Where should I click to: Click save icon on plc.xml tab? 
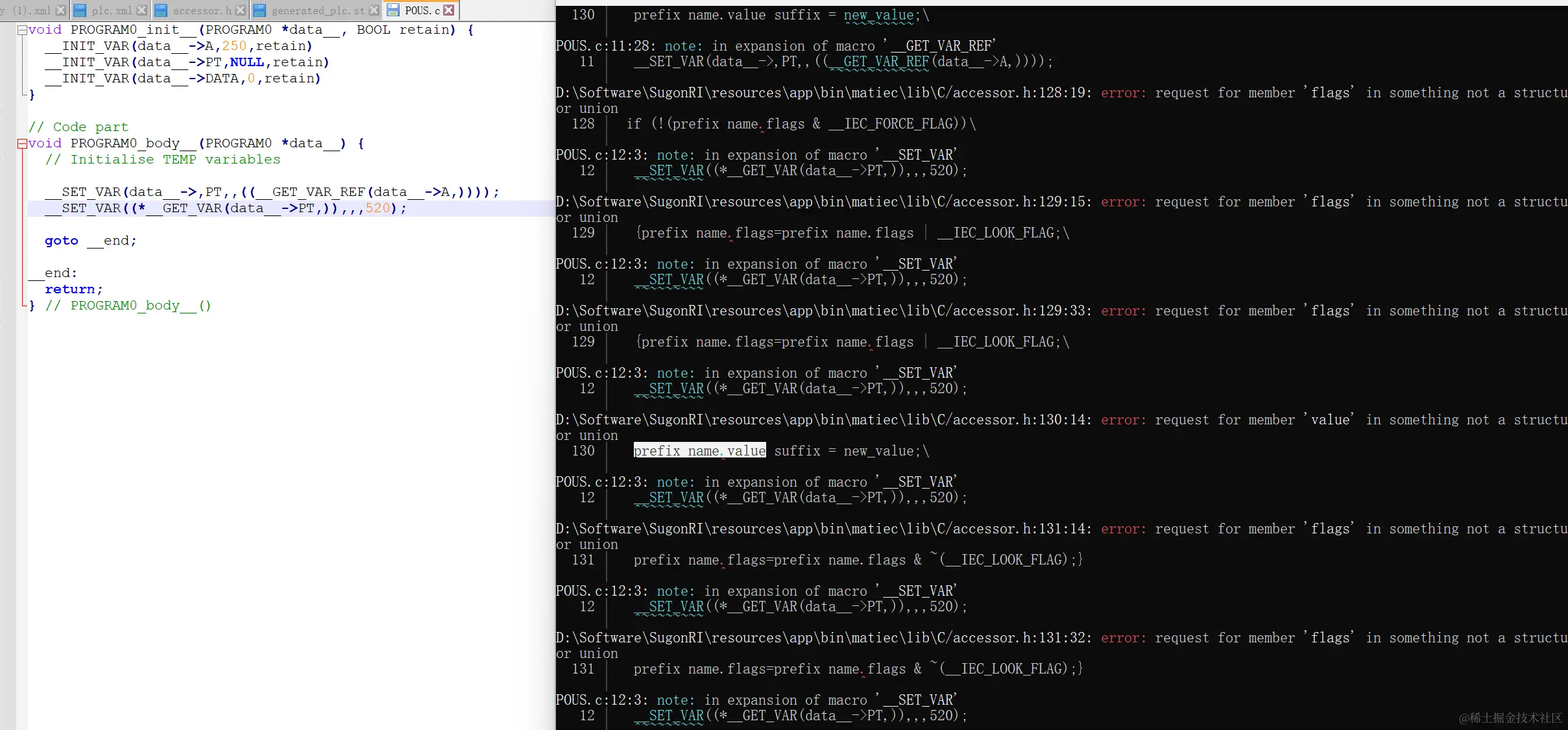pyautogui.click(x=80, y=10)
